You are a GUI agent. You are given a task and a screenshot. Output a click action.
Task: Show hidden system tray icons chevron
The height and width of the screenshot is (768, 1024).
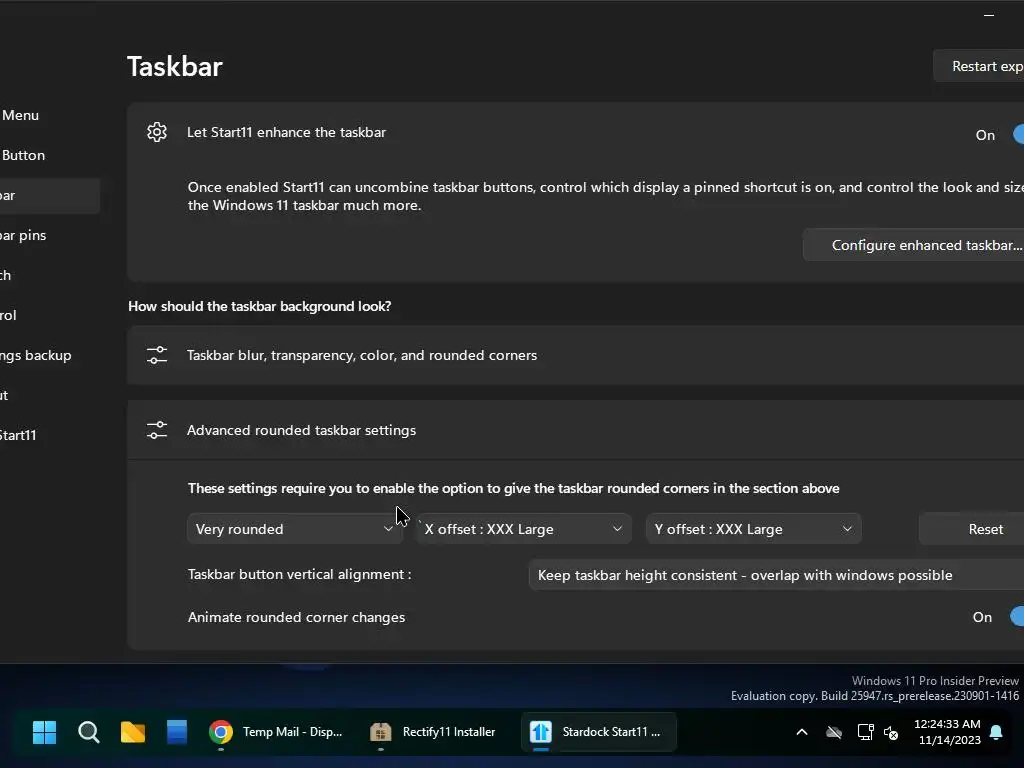coord(802,732)
